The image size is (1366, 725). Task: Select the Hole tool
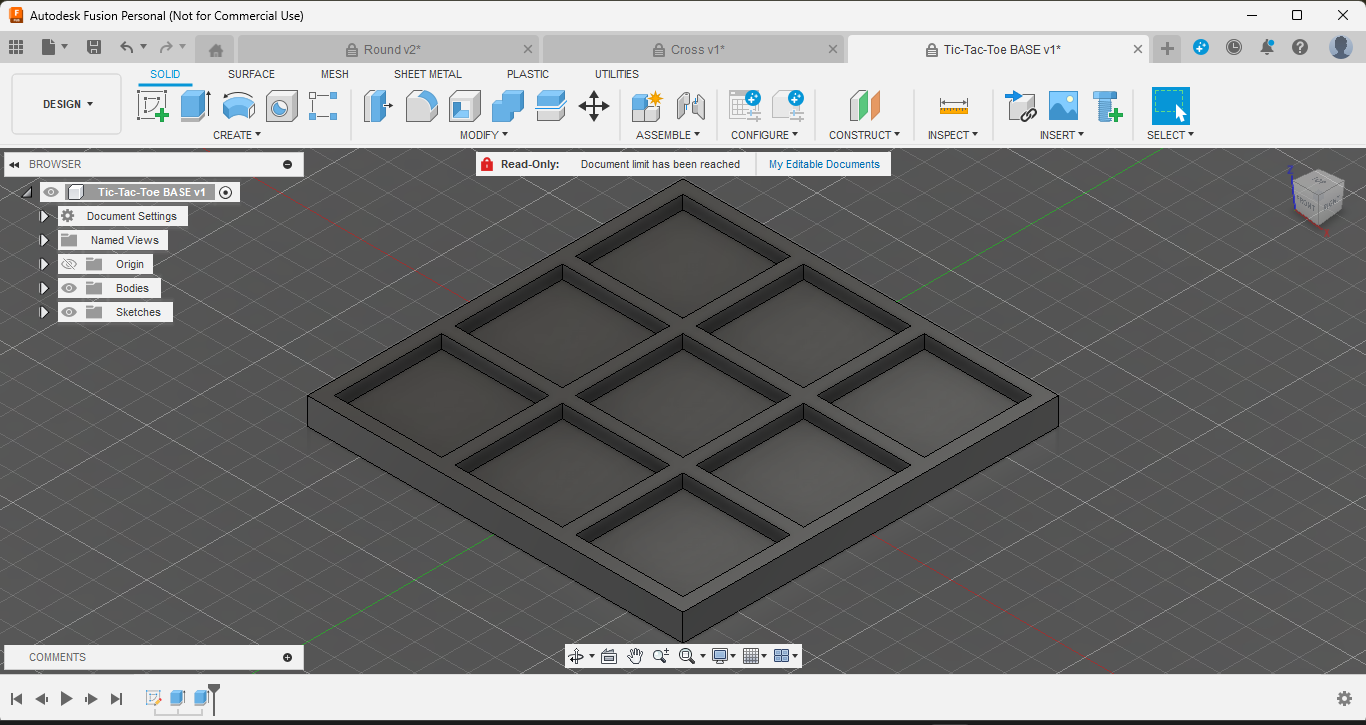coord(281,106)
